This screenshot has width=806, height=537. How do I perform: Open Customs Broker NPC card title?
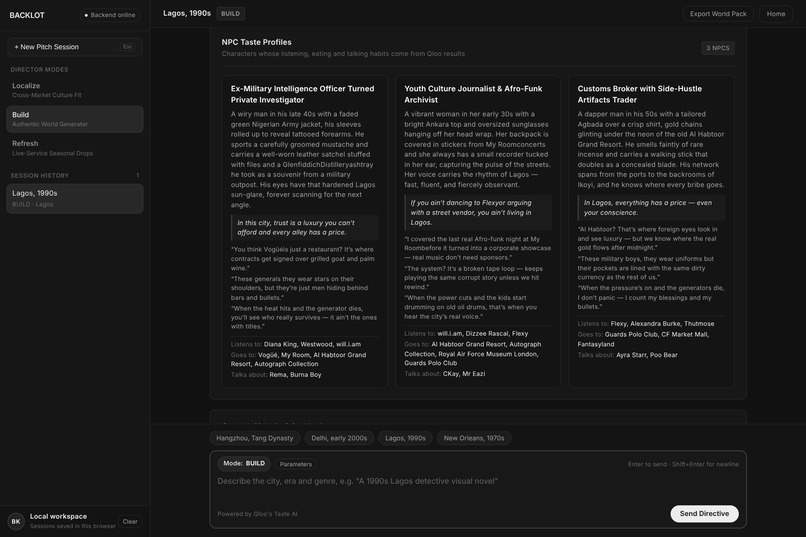pyautogui.click(x=639, y=94)
